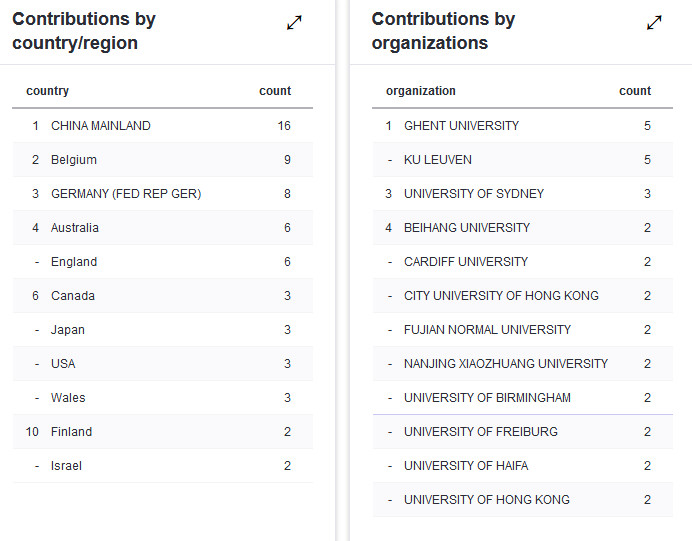Image resolution: width=692 pixels, height=541 pixels.
Task: Sort by the country column header
Action: click(48, 91)
